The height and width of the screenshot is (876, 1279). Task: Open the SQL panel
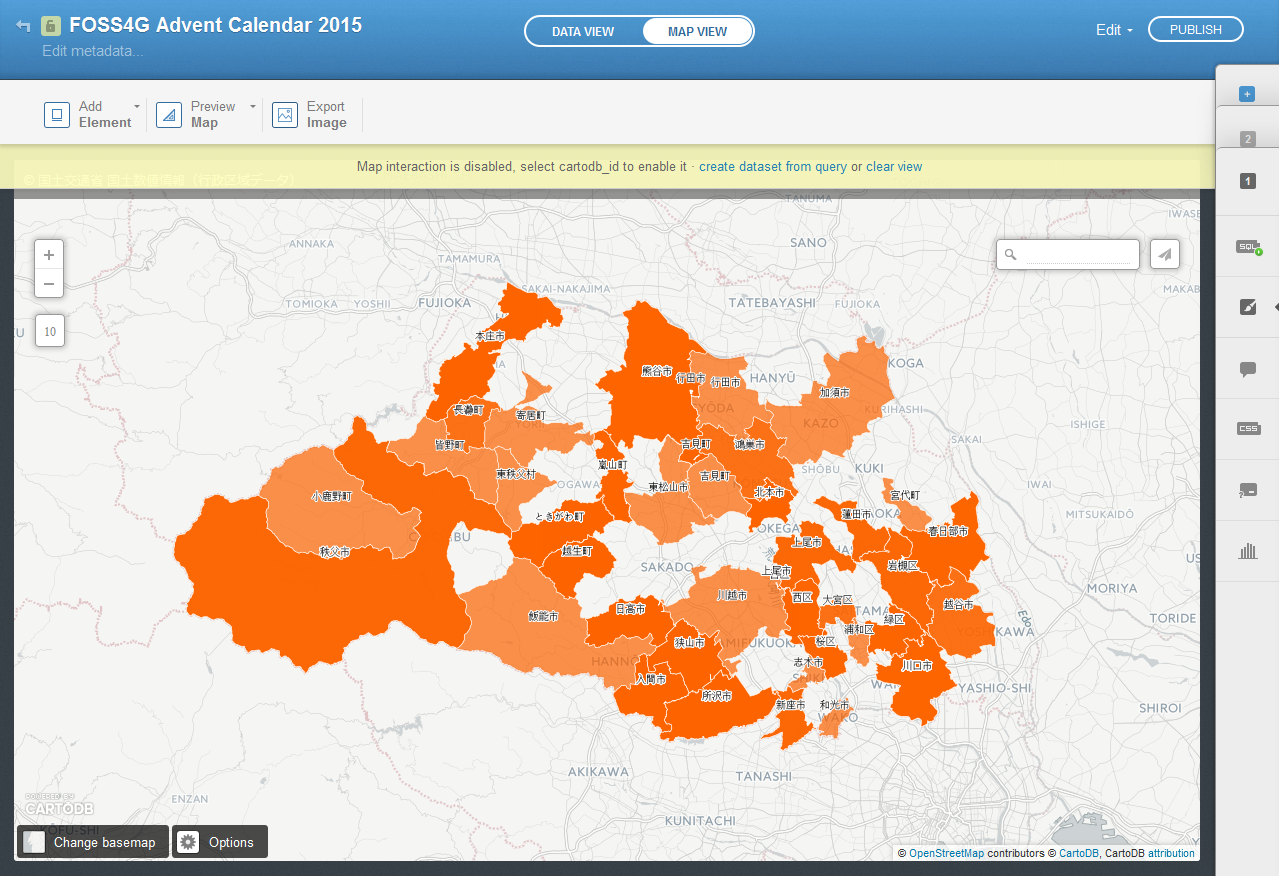1247,246
